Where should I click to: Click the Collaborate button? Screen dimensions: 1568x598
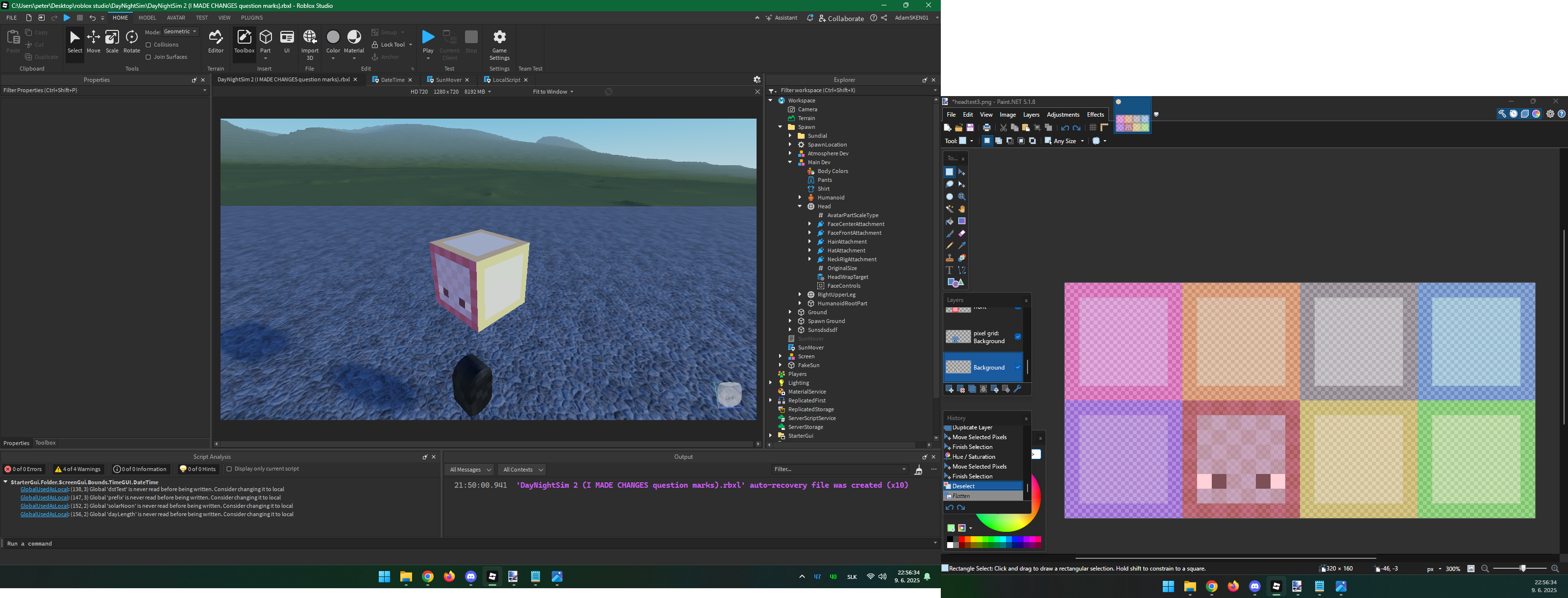(841, 18)
